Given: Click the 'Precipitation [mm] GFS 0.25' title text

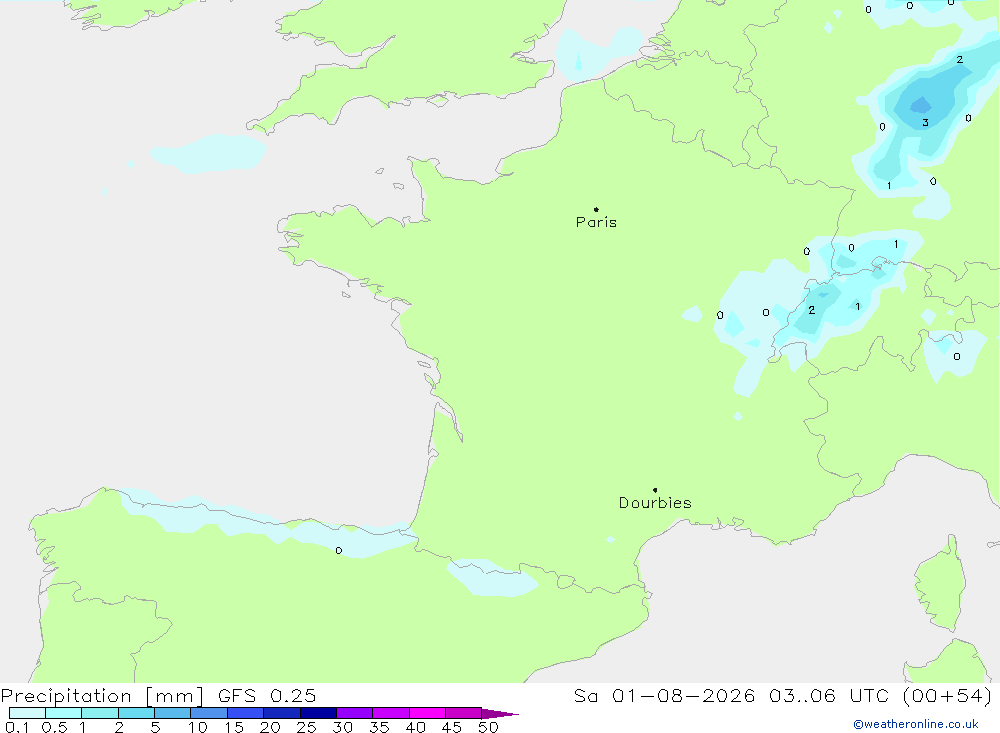Looking at the screenshot, I should pos(158,696).
